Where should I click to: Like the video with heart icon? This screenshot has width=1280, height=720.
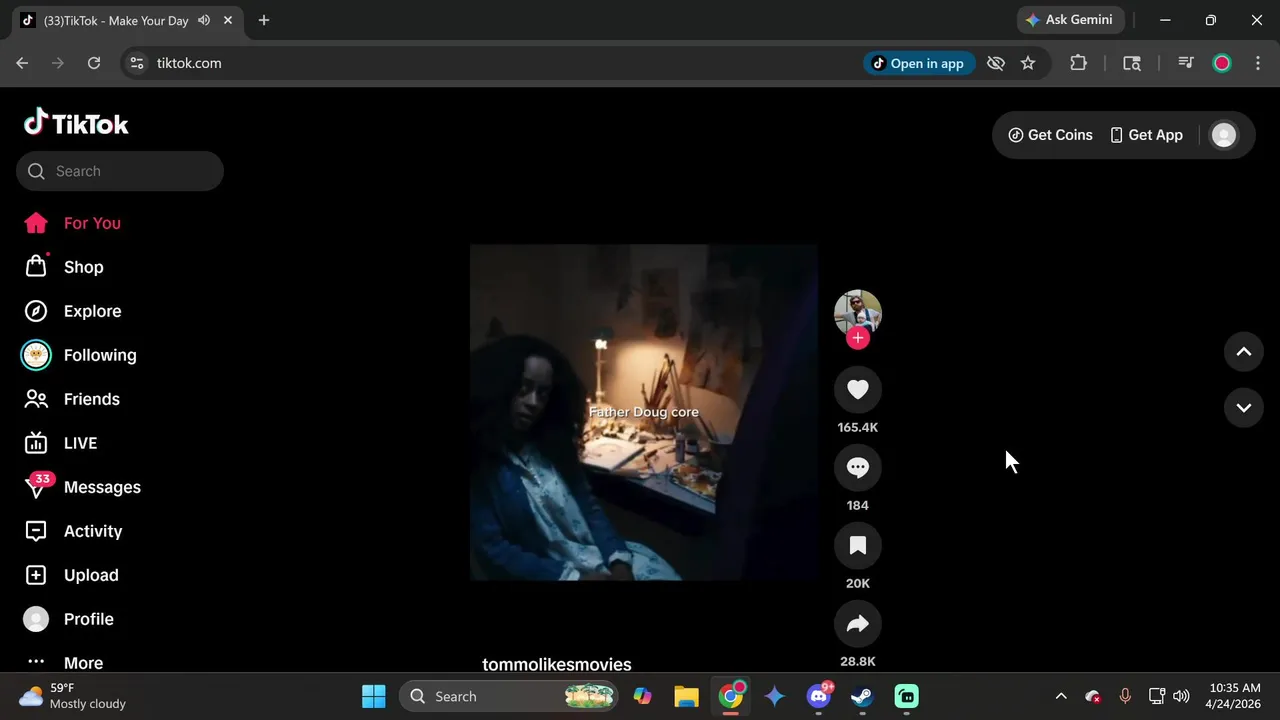point(858,390)
